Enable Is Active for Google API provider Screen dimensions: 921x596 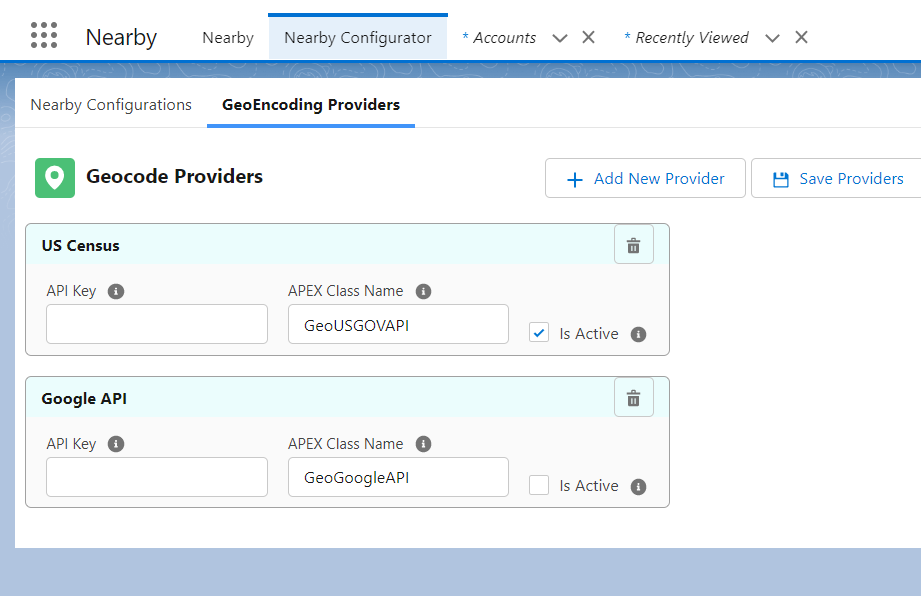539,485
